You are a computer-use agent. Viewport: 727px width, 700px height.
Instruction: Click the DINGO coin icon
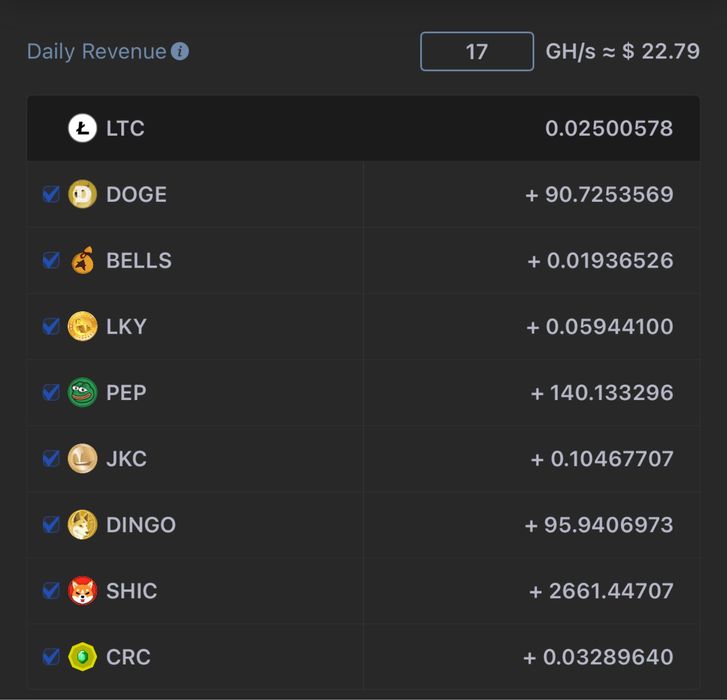click(82, 524)
